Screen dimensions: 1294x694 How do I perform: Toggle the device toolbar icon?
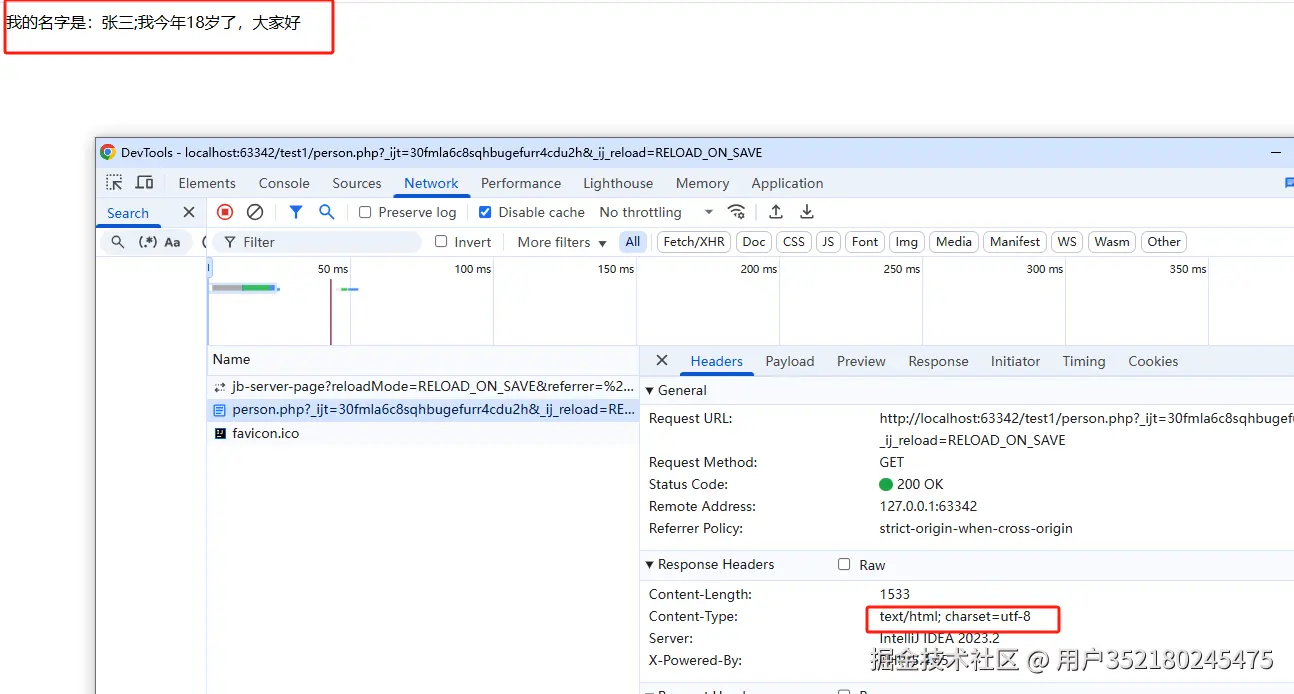tap(145, 182)
